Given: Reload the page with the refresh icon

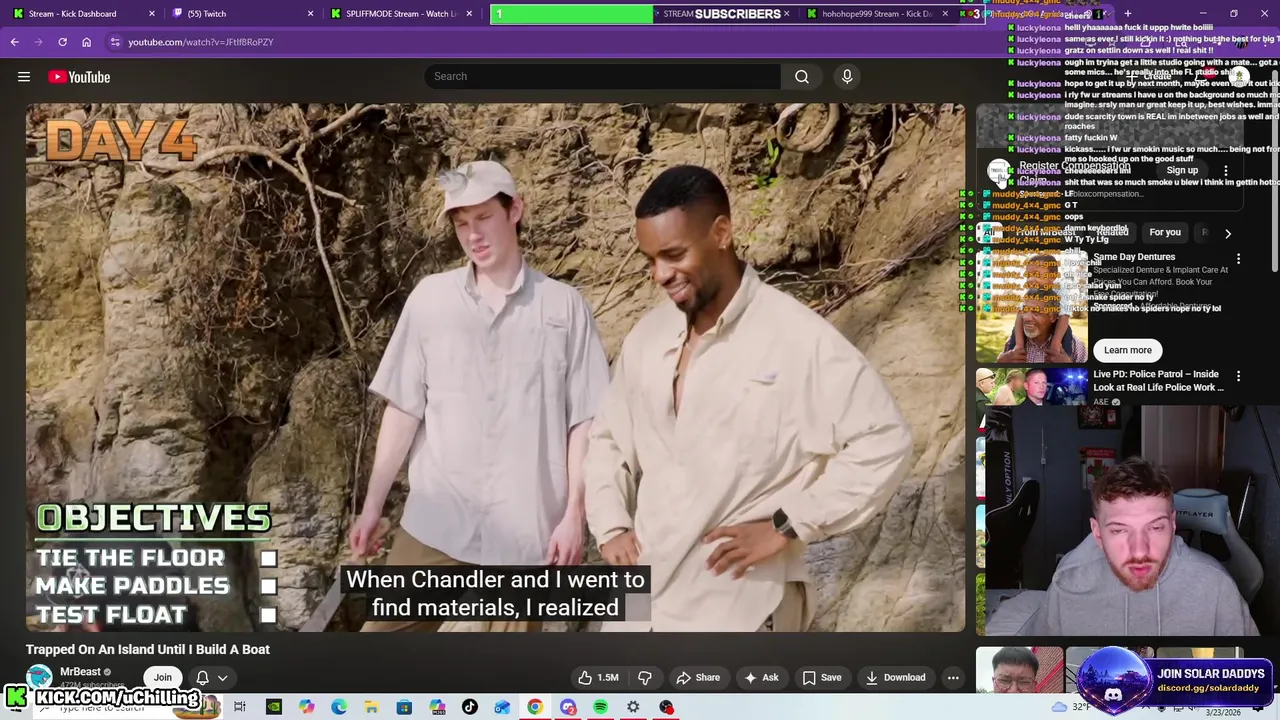Looking at the screenshot, I should coord(62,42).
